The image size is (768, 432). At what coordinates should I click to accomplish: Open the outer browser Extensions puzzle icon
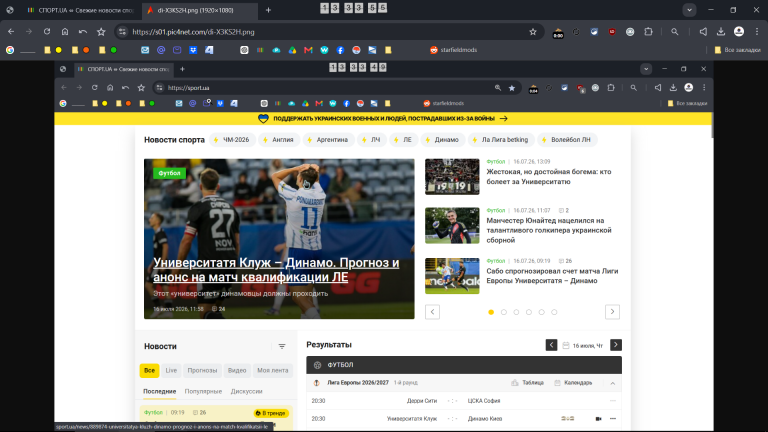tap(648, 32)
